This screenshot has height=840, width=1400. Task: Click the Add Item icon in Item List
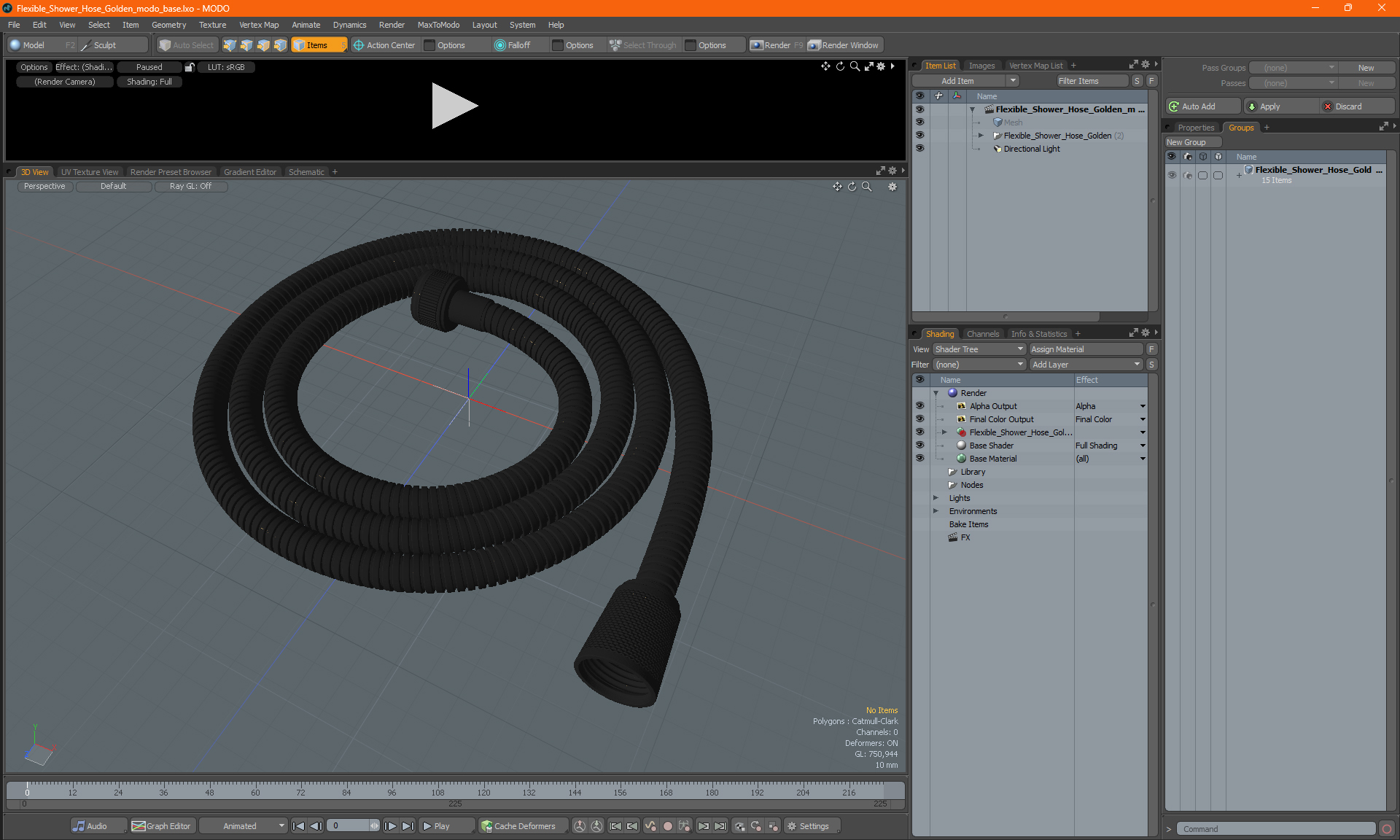(968, 80)
